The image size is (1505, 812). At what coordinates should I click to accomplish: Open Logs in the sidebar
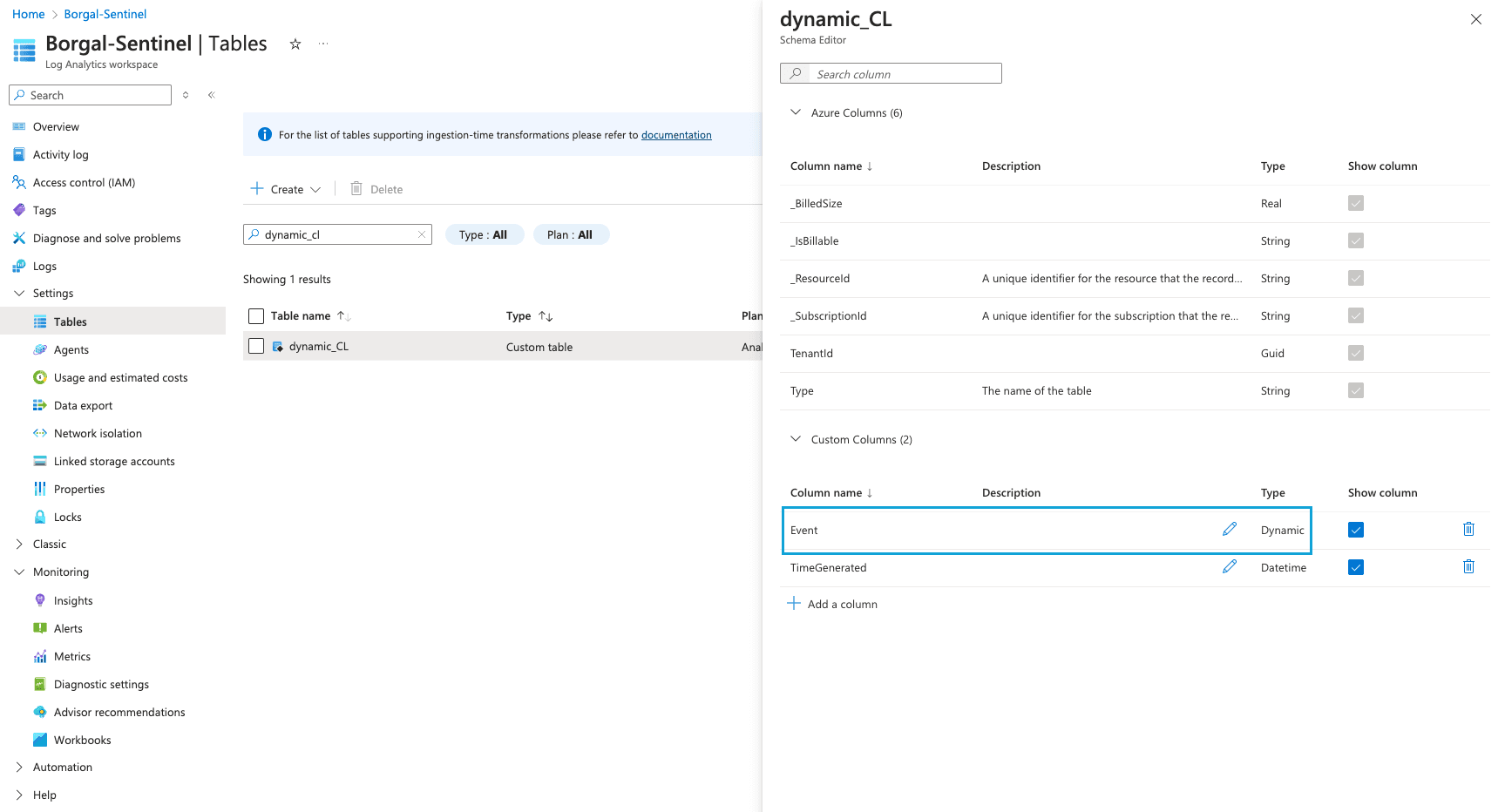[44, 267]
